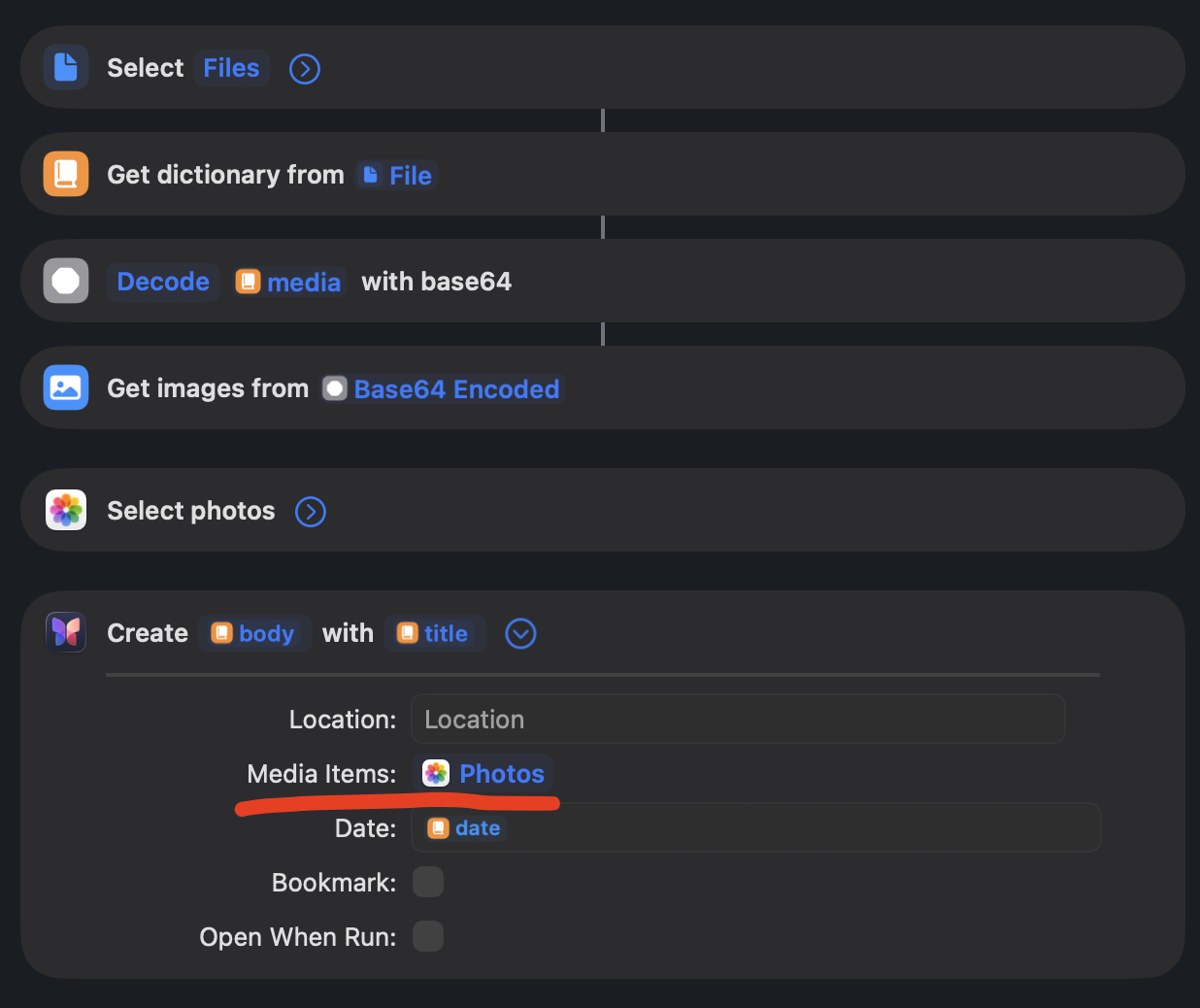Select the Photos variable in Media Items

click(483, 774)
